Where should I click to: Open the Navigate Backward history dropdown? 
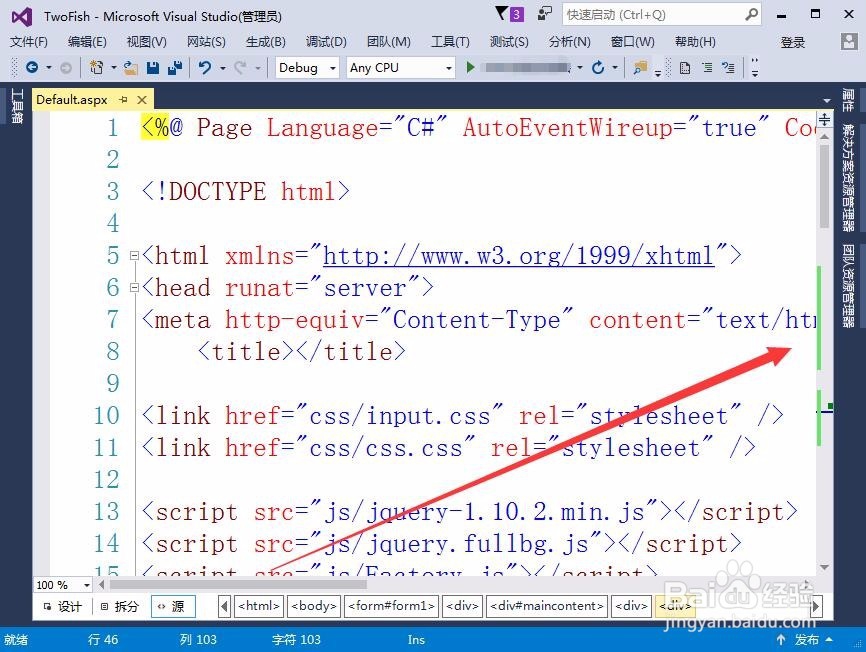point(49,68)
